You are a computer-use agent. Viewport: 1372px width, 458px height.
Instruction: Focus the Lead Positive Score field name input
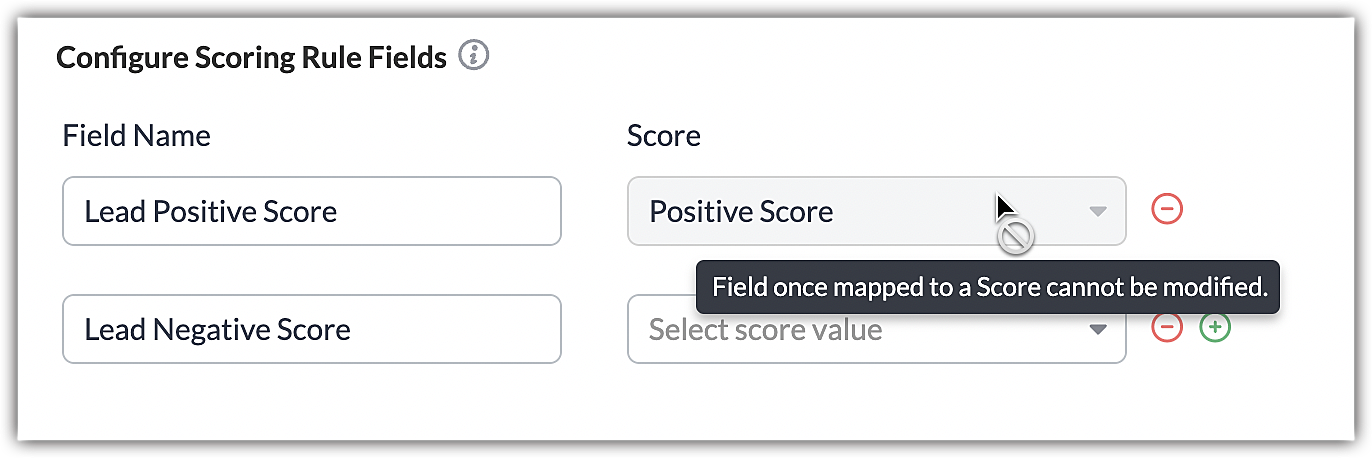311,211
